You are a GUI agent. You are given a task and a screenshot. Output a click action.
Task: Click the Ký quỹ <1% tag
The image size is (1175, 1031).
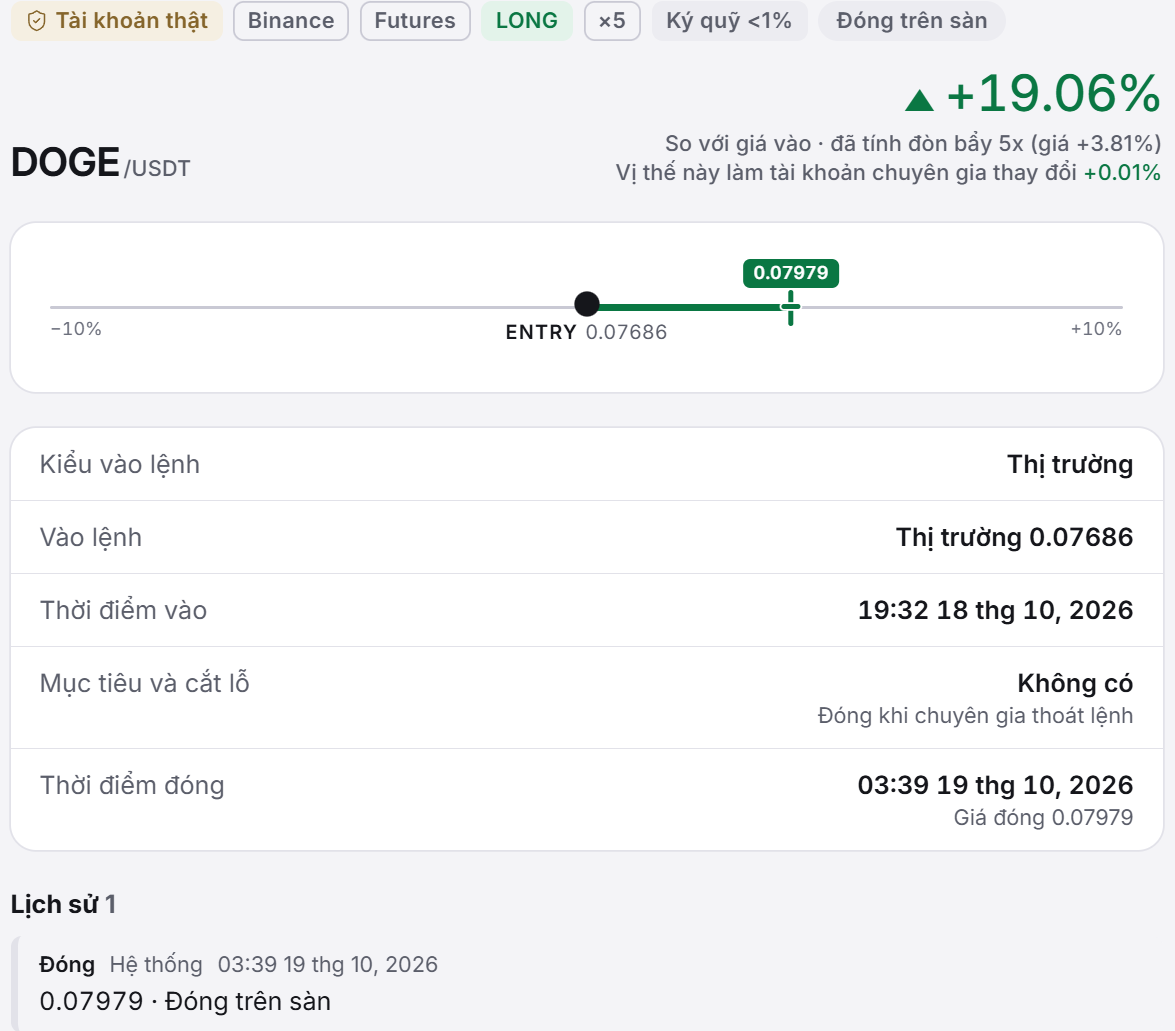click(729, 21)
